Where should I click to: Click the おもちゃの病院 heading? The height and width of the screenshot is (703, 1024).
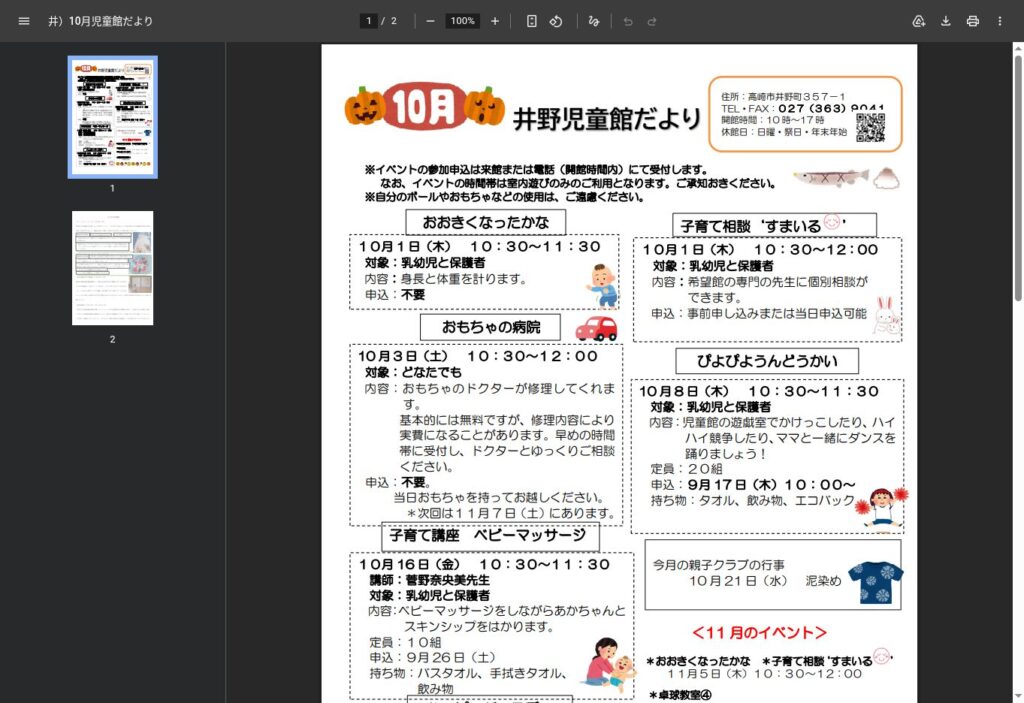(x=490, y=327)
